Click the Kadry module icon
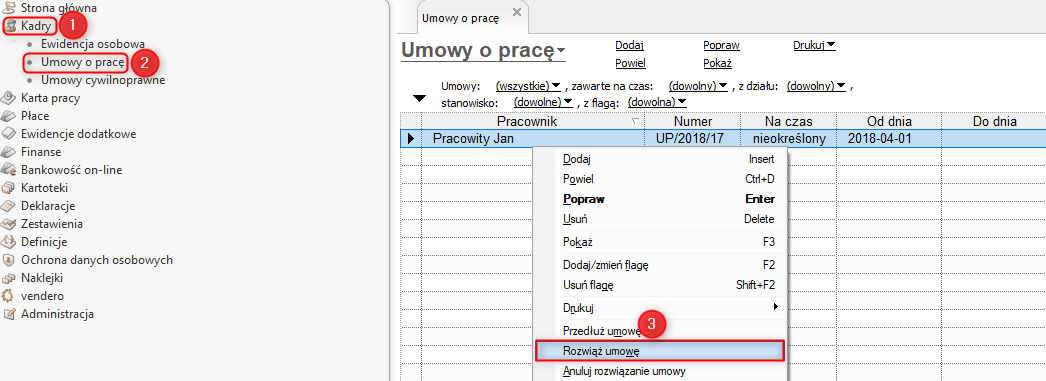 (x=10, y=26)
